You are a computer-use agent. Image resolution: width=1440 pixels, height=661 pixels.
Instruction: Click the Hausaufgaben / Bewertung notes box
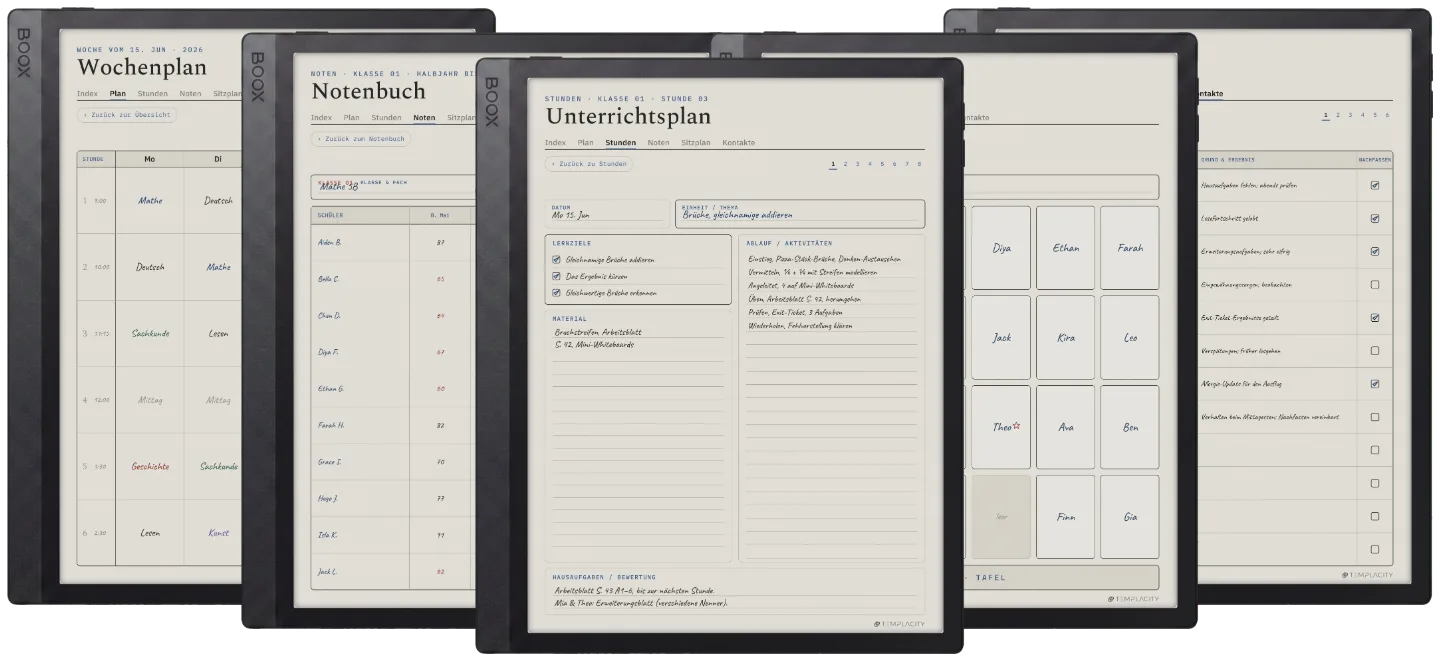click(x=735, y=591)
